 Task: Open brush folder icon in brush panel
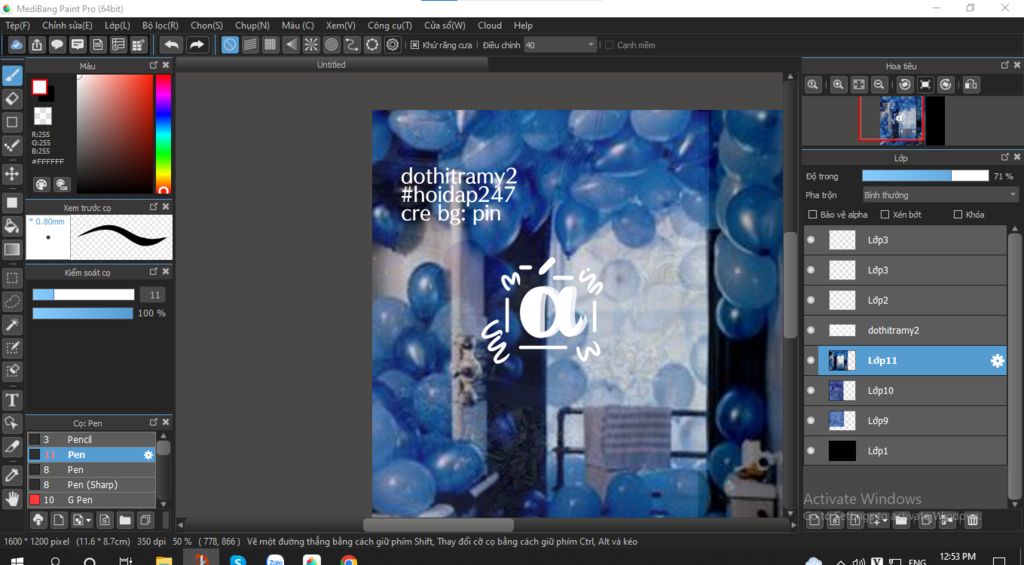(x=125, y=520)
